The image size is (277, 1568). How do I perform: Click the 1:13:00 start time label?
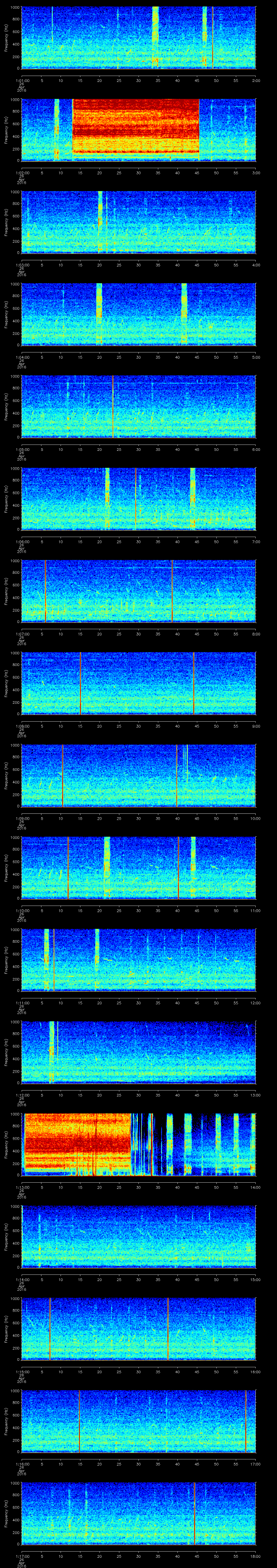tap(22, 1187)
